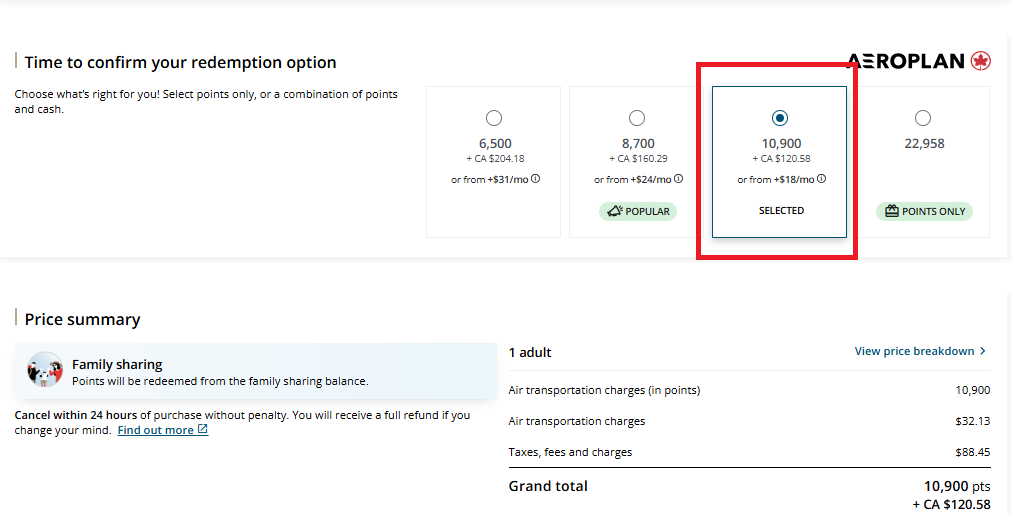Viewport: 1014px width, 522px height.
Task: Expand price breakdown using the chevron arrow
Action: 983,351
